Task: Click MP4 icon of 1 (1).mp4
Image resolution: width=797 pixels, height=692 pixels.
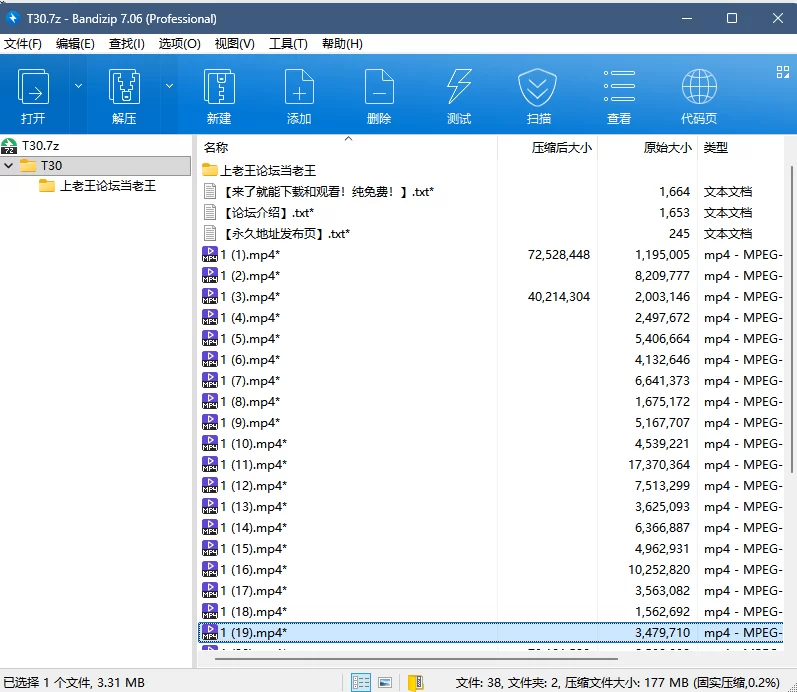Action: [209, 254]
